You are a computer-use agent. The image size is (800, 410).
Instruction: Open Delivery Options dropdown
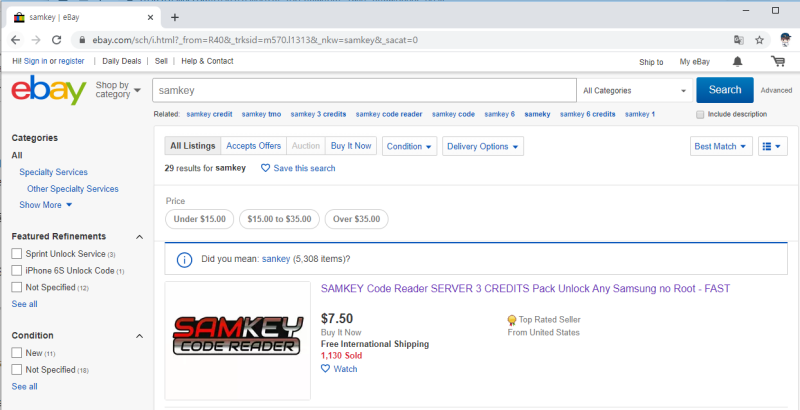coord(483,146)
